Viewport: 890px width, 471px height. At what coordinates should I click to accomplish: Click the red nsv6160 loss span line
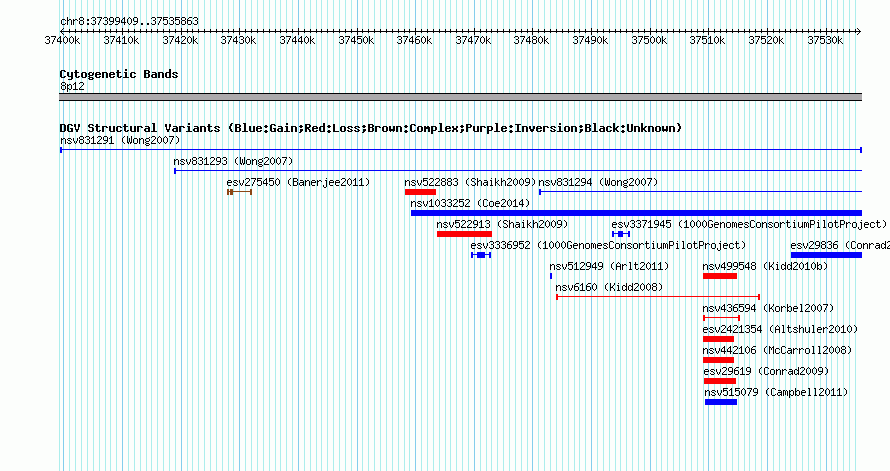(x=658, y=297)
